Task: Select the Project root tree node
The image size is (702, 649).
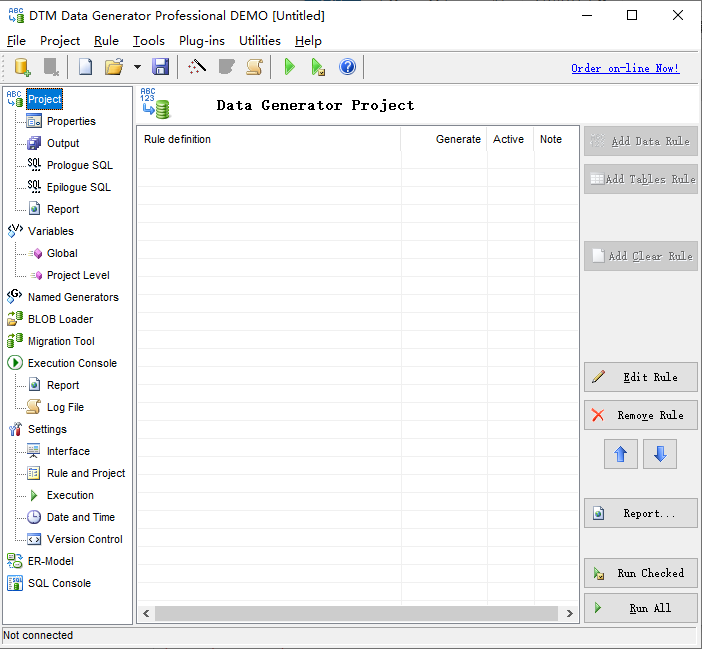Action: coord(44,99)
